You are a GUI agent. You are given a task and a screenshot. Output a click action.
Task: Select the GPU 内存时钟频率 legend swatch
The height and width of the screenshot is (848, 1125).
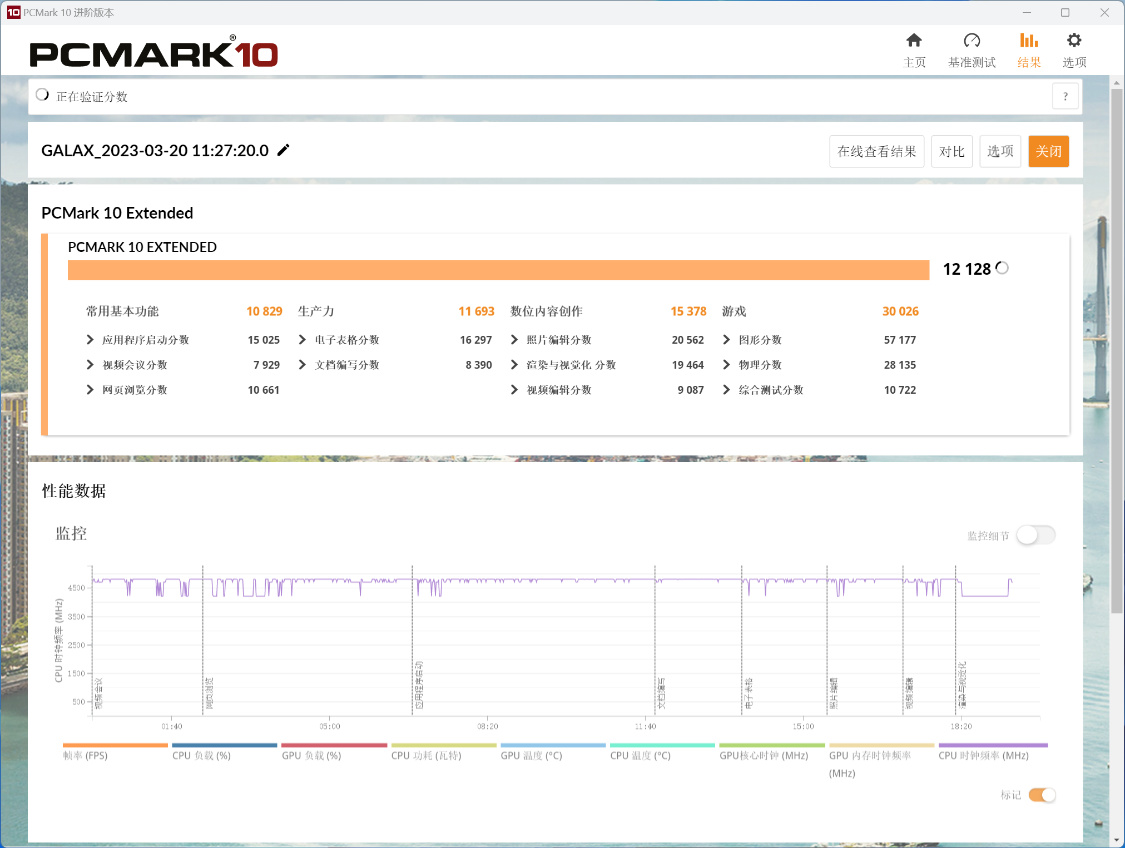tap(882, 745)
